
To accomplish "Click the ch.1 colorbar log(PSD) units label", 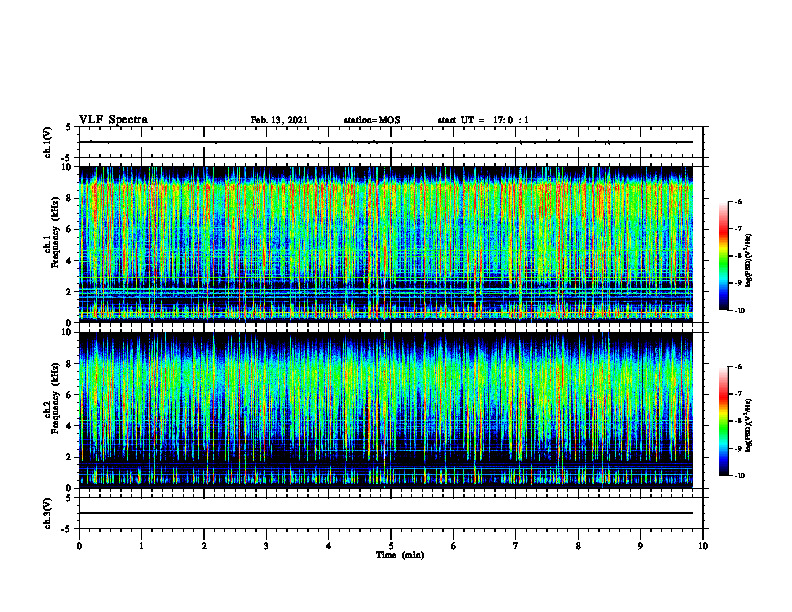I will 750,261.
